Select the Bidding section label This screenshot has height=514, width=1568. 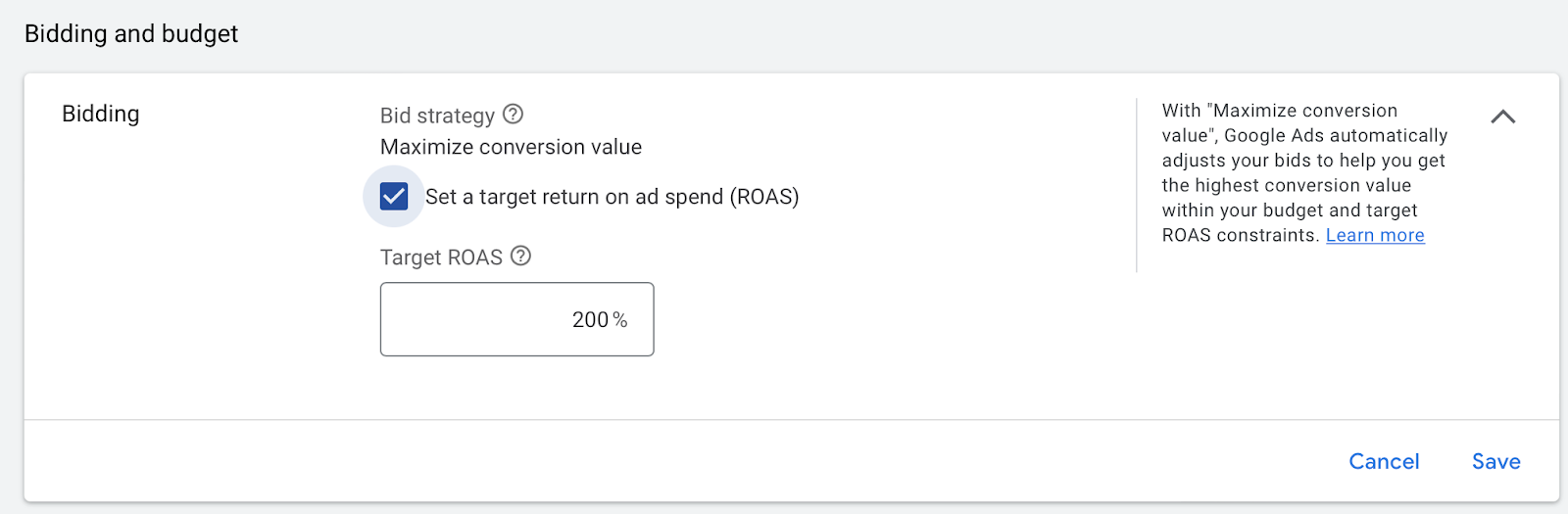tap(101, 114)
